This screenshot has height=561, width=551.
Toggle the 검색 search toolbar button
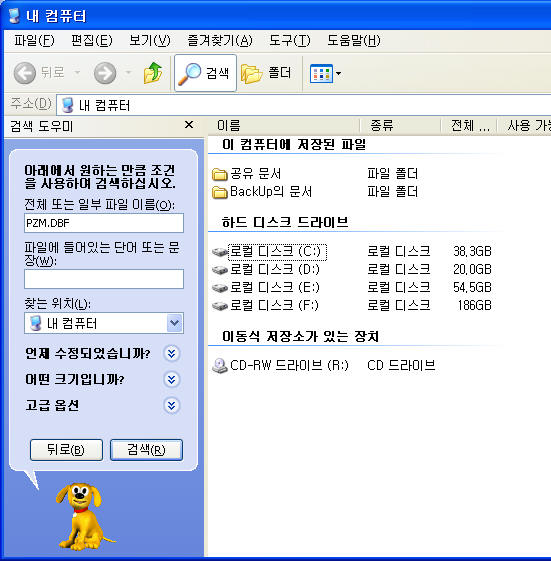point(205,73)
